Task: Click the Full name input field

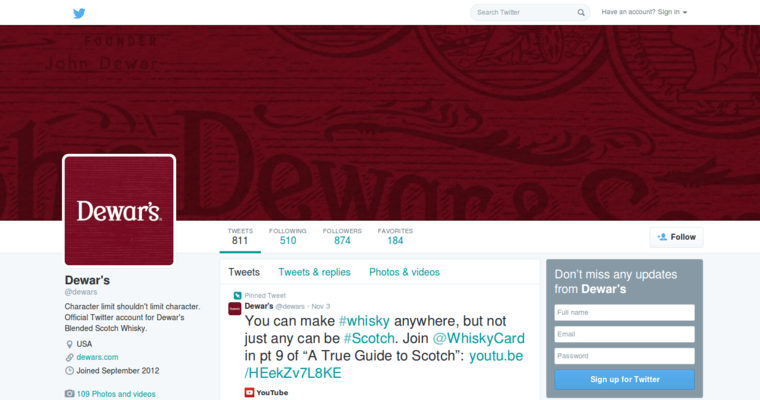Action: tap(624, 313)
